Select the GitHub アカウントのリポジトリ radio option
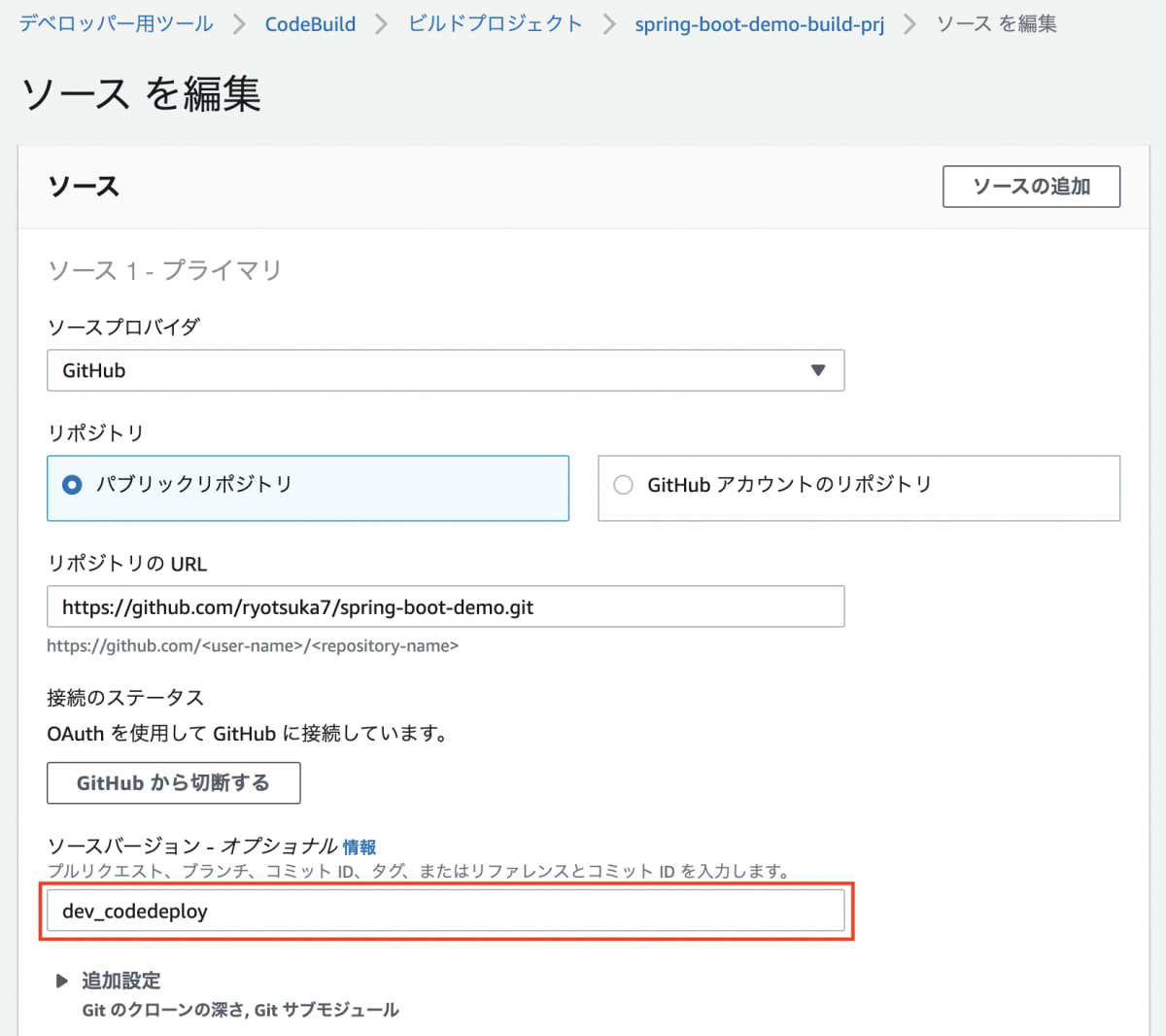Screen dimensions: 1166x1036 [x=859, y=488]
